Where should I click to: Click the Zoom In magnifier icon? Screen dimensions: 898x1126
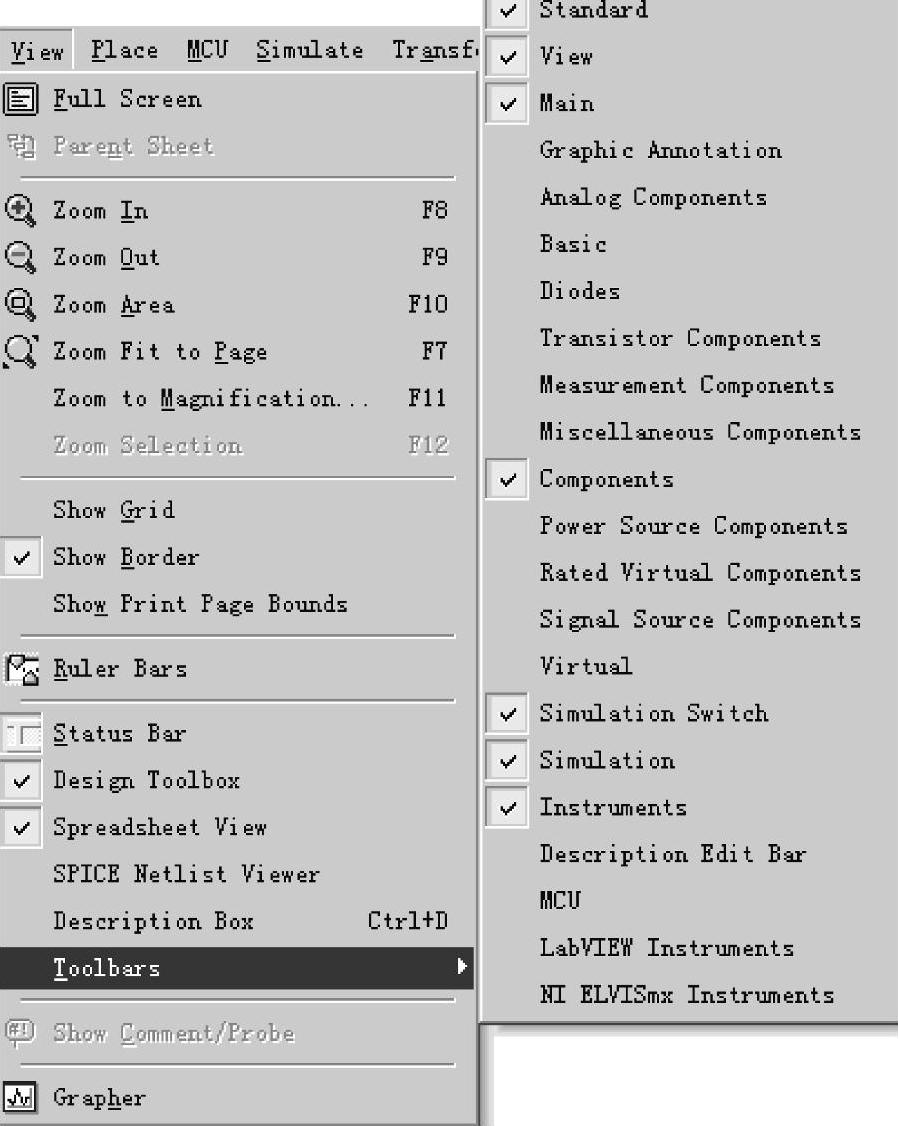point(19,210)
